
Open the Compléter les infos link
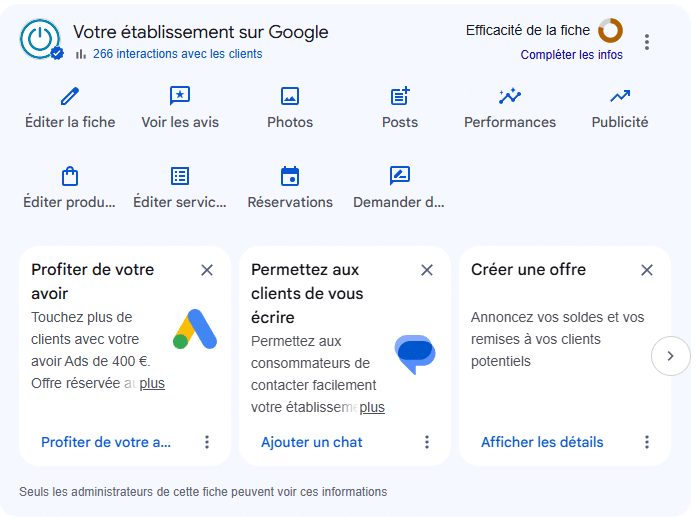point(571,55)
